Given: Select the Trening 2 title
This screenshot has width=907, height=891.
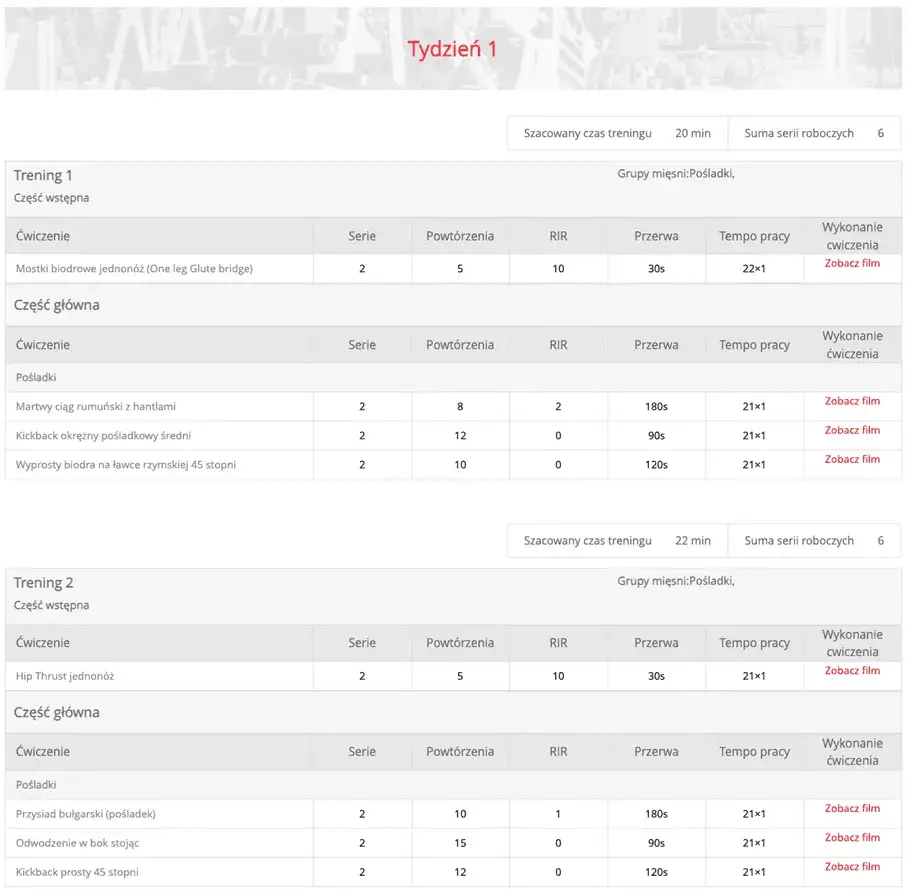Looking at the screenshot, I should click(43, 583).
